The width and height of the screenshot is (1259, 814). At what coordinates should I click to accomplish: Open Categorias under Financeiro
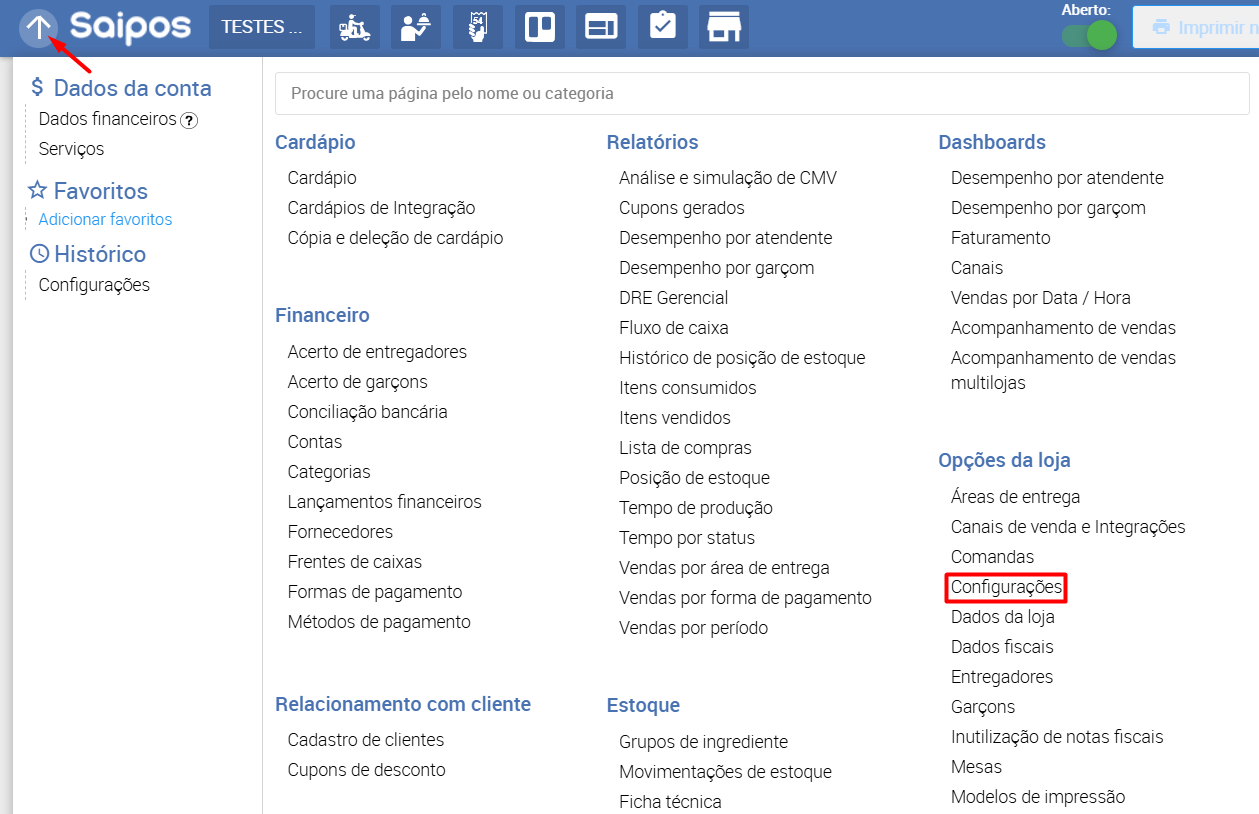(329, 472)
